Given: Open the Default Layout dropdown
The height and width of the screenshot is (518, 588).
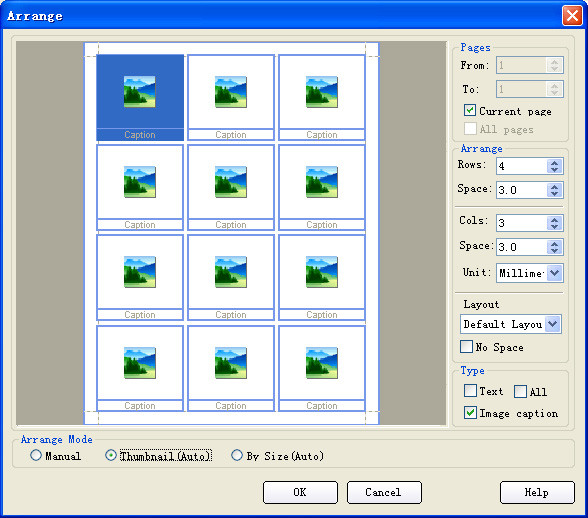Looking at the screenshot, I should (553, 324).
